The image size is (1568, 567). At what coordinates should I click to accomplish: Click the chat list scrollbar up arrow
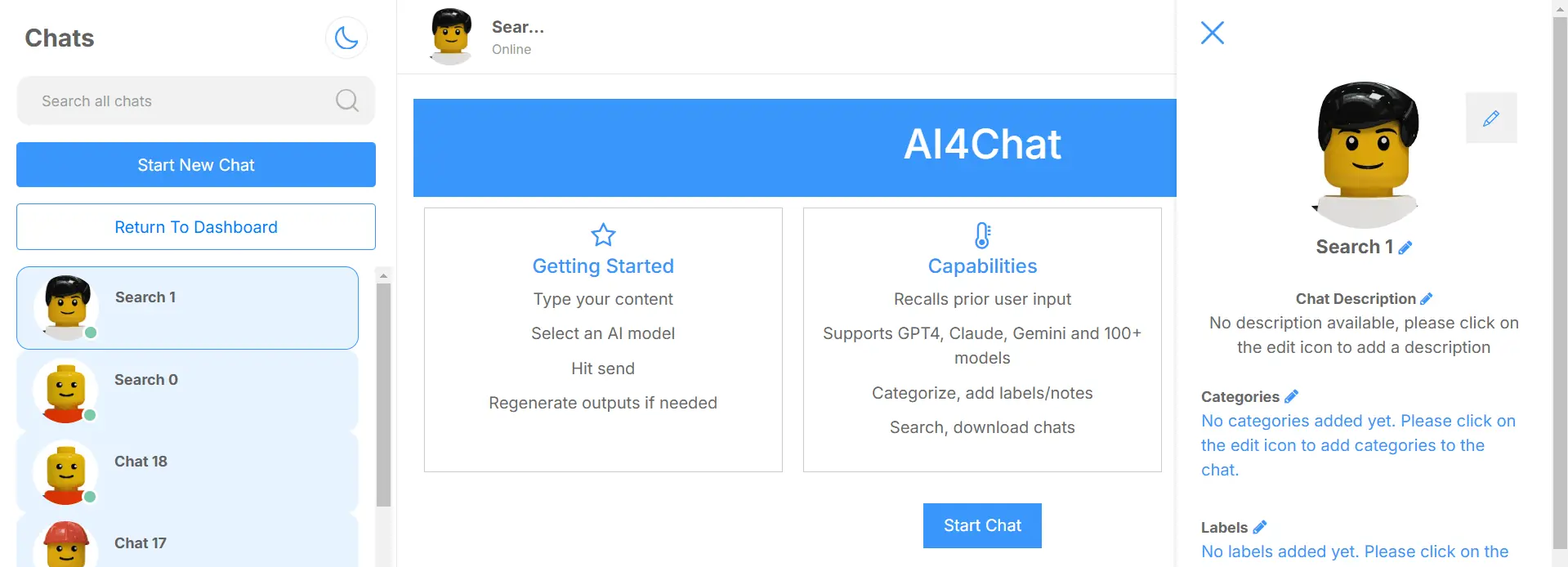[x=383, y=275]
